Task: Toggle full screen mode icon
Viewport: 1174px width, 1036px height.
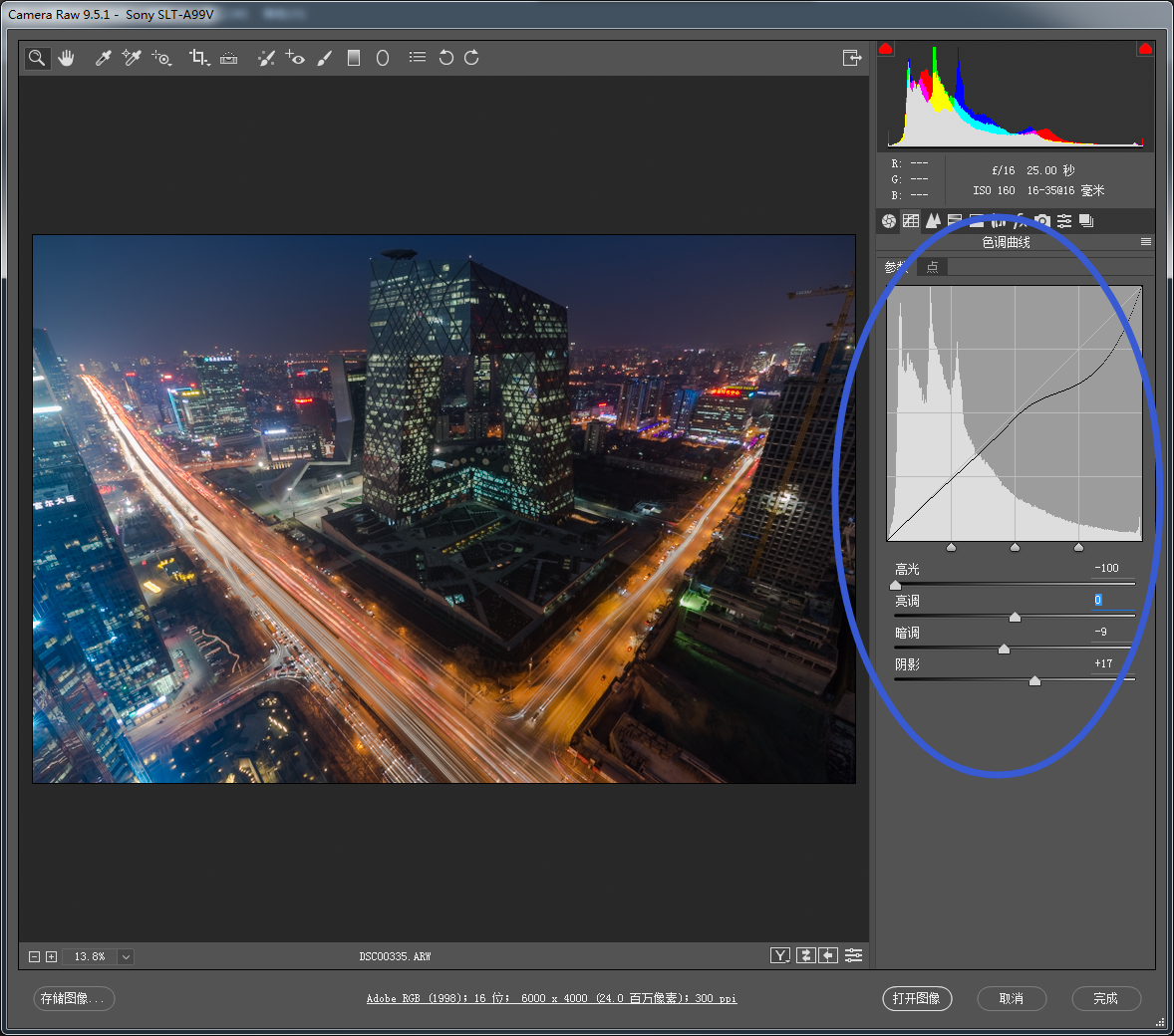Action: coord(851,58)
